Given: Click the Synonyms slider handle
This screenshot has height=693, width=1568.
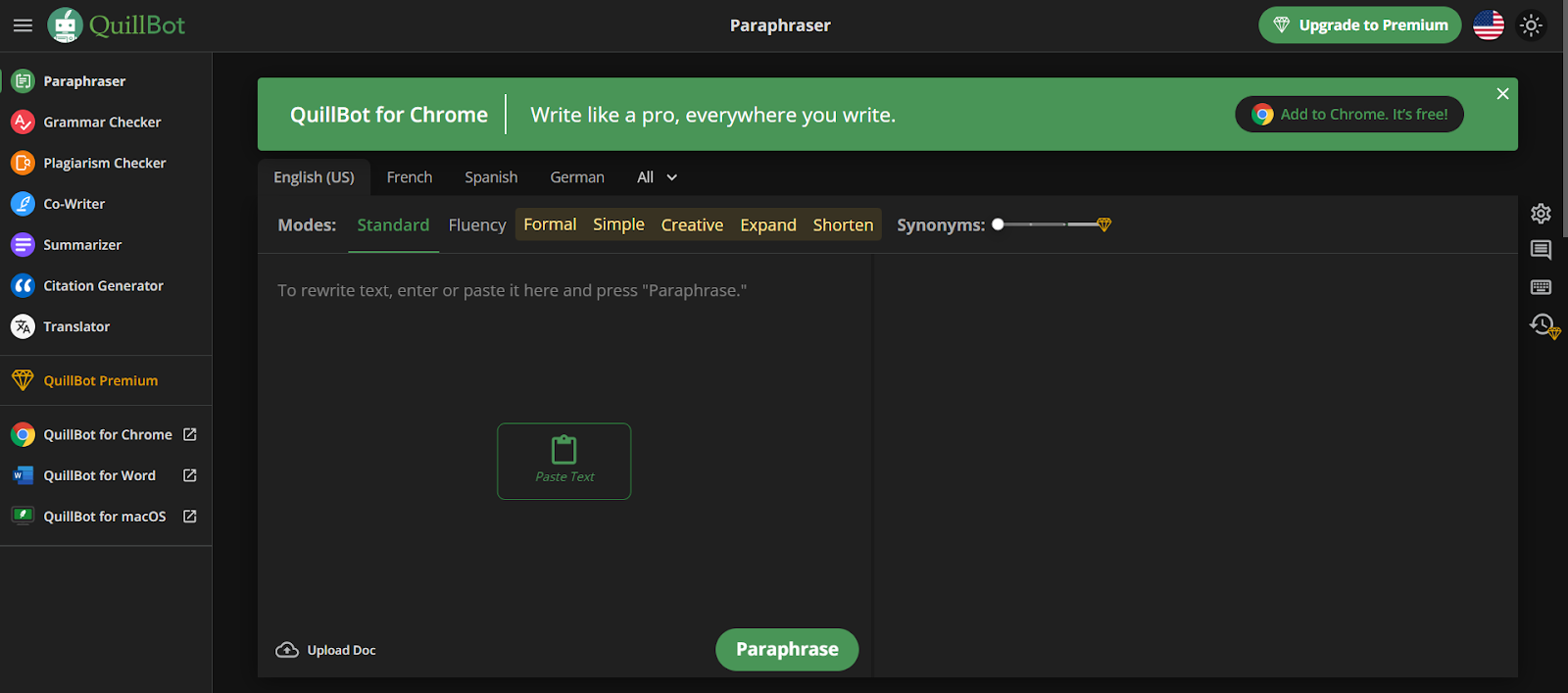Looking at the screenshot, I should point(998,224).
